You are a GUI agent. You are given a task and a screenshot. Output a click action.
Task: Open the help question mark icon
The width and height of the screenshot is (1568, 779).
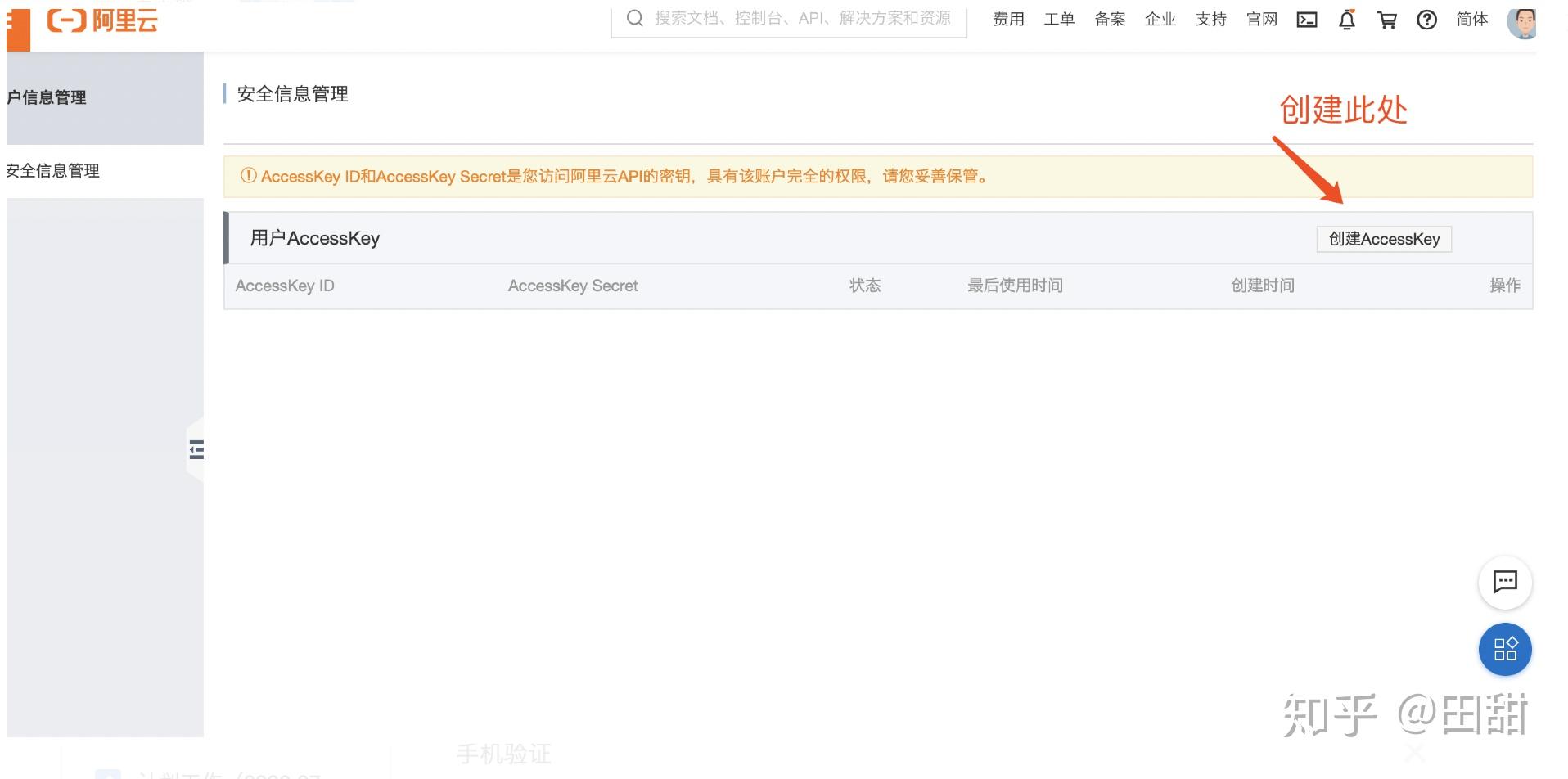tap(1426, 20)
